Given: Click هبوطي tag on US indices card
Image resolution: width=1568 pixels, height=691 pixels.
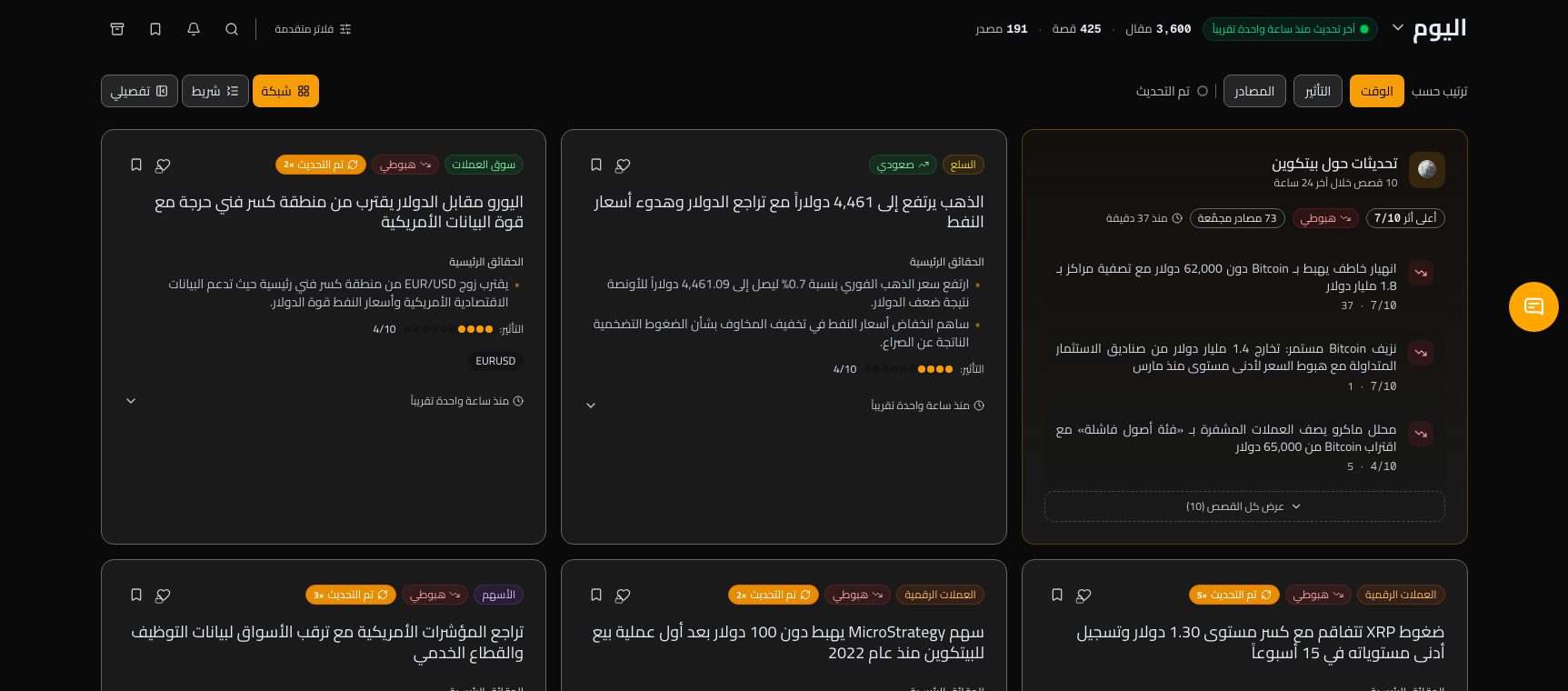Looking at the screenshot, I should 435,595.
